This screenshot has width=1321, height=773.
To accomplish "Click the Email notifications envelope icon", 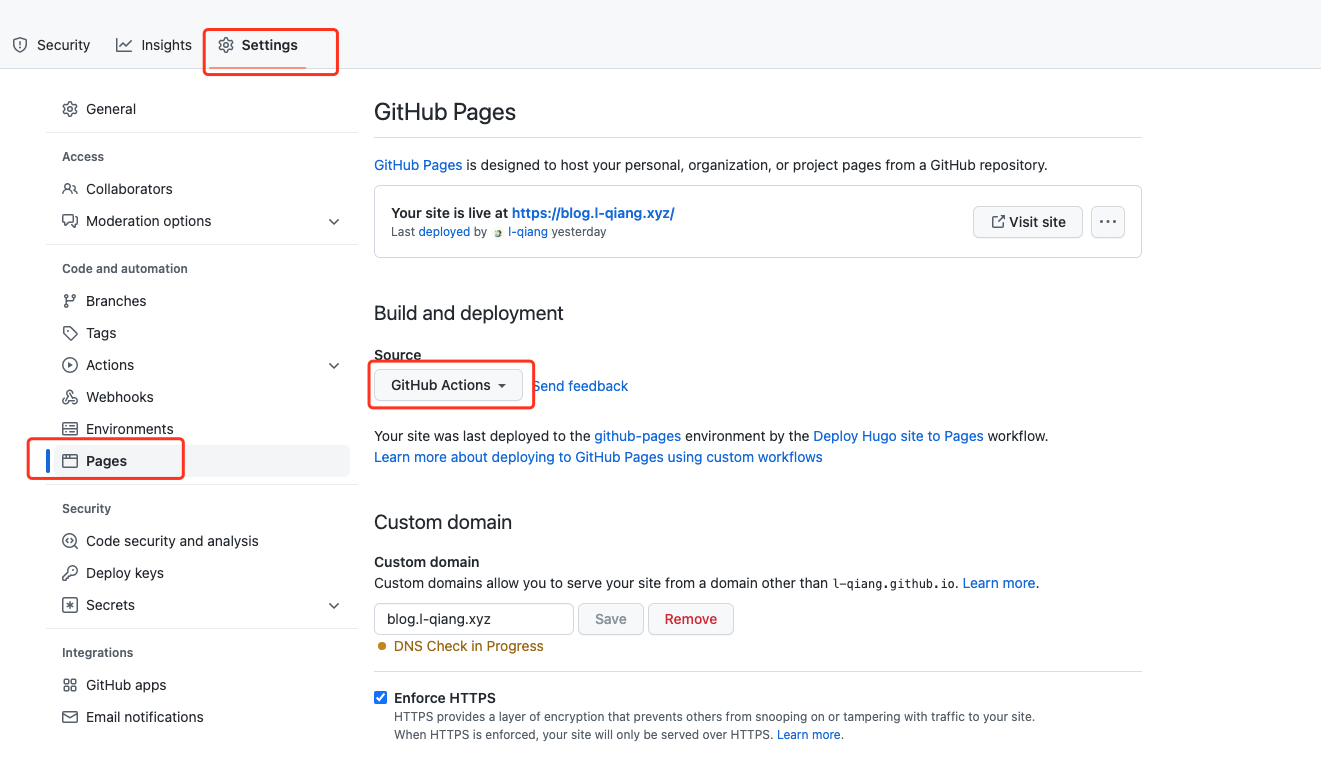I will 70,717.
